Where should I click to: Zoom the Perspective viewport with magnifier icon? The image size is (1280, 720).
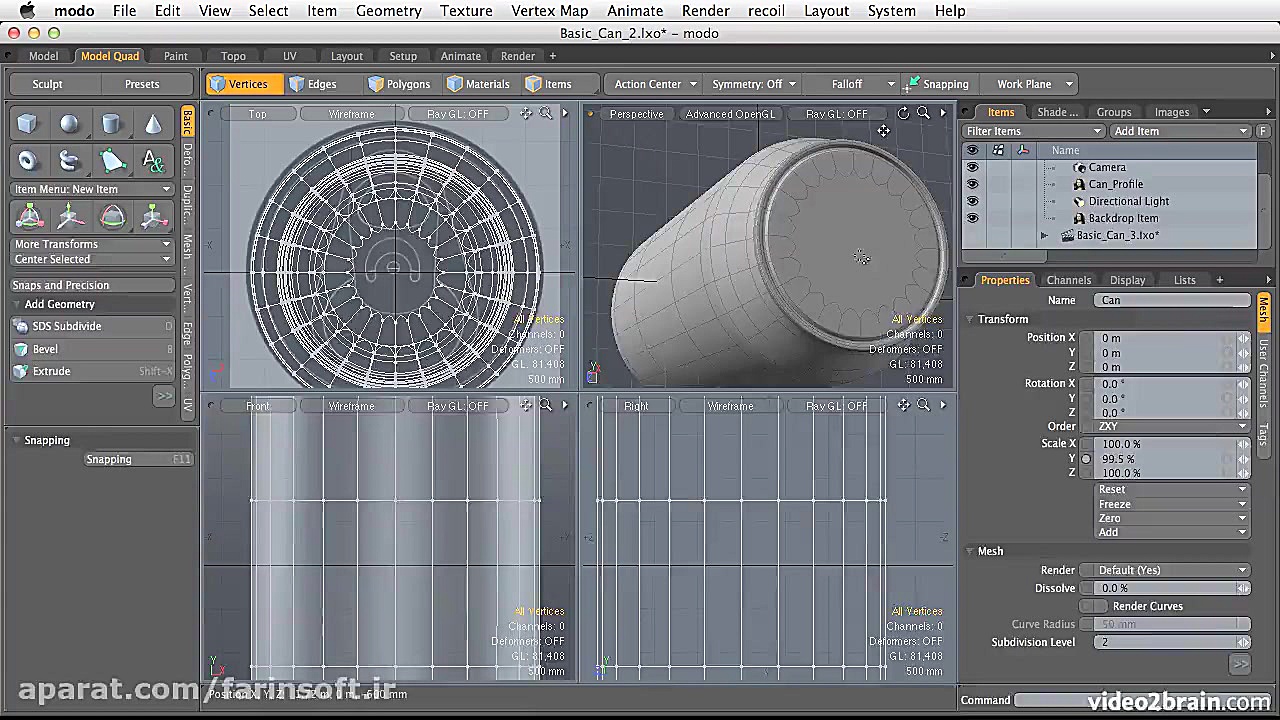923,114
